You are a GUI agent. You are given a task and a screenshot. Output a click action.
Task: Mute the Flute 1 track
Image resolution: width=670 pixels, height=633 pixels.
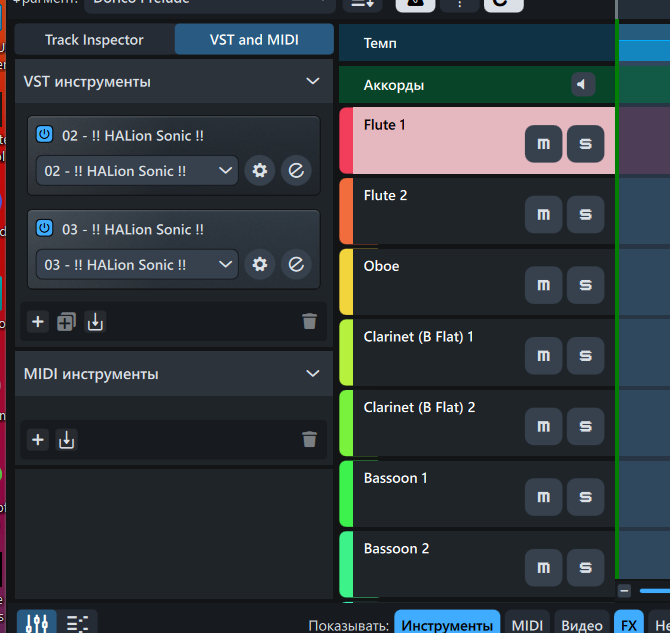pyautogui.click(x=543, y=144)
